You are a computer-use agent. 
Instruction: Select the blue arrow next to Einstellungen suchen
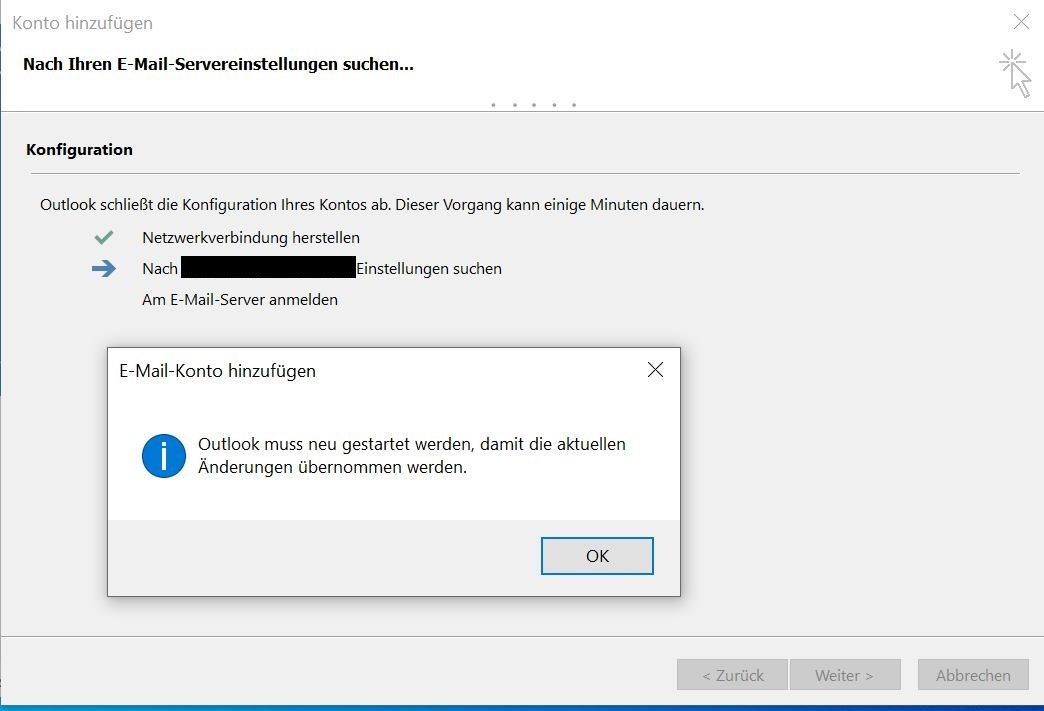[x=104, y=268]
